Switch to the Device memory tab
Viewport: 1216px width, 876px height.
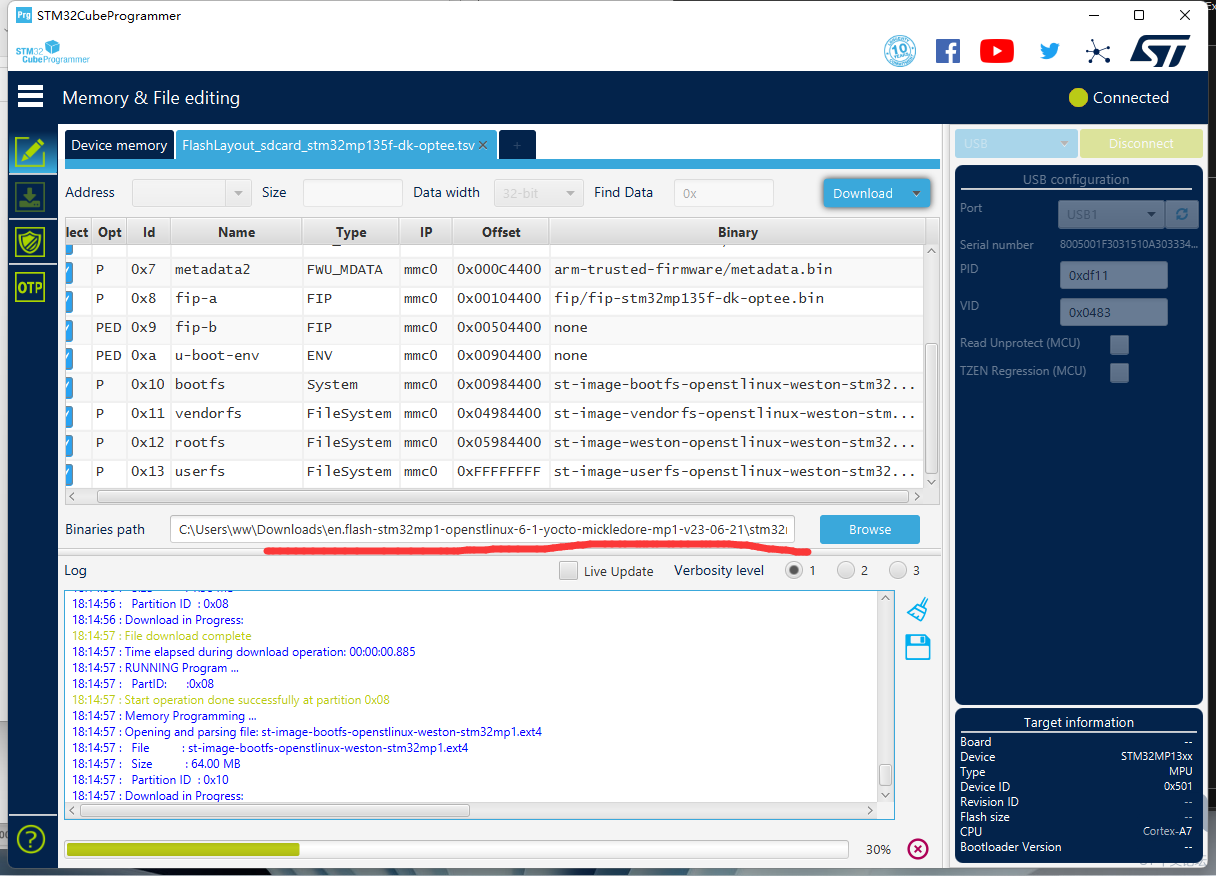coord(119,145)
